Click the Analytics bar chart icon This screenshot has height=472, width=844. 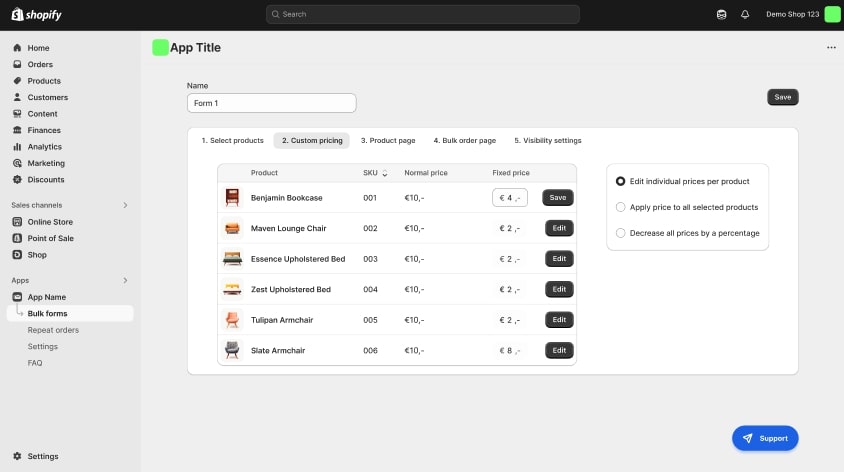pos(17,147)
